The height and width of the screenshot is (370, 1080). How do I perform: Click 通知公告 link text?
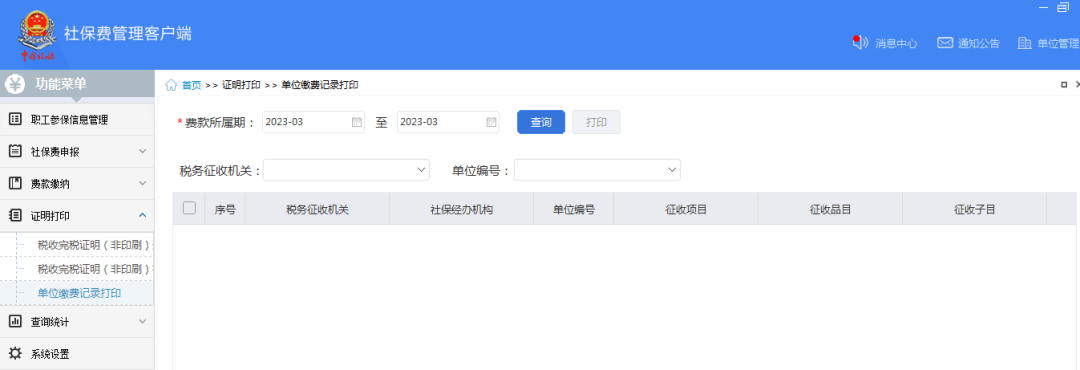(x=979, y=43)
